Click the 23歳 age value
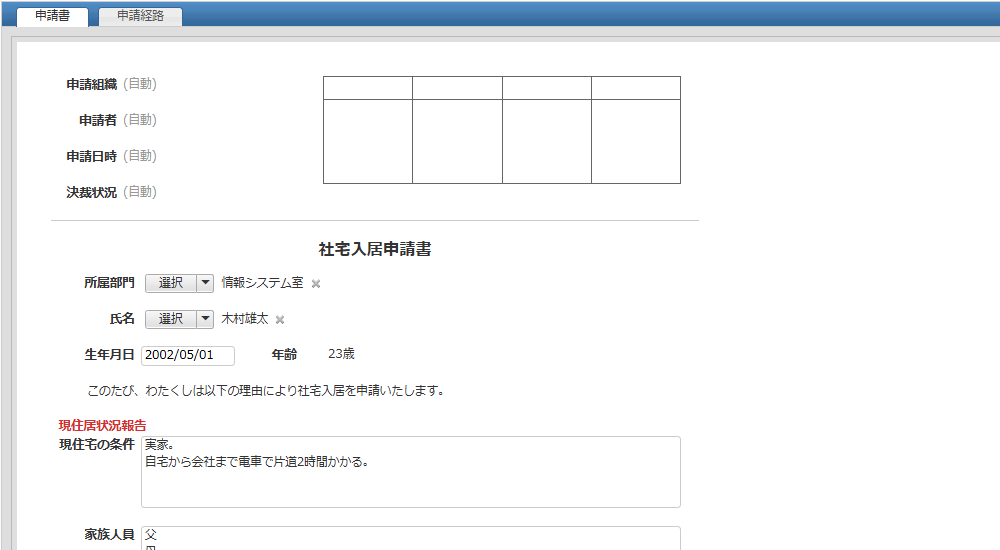Viewport: 1000px width, 550px height. tap(341, 354)
